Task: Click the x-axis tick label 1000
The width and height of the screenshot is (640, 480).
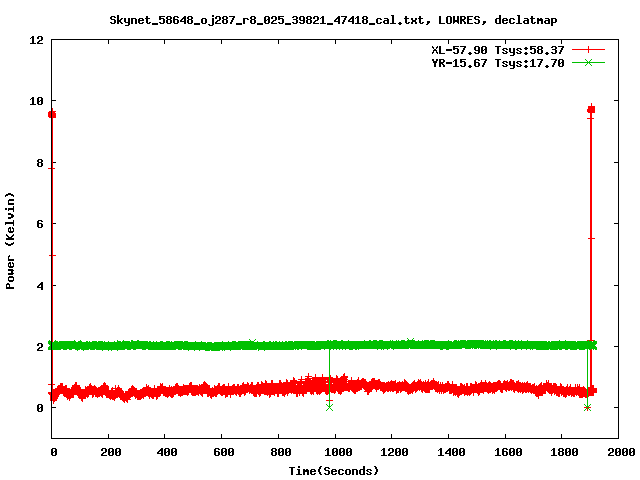Action: [338, 452]
